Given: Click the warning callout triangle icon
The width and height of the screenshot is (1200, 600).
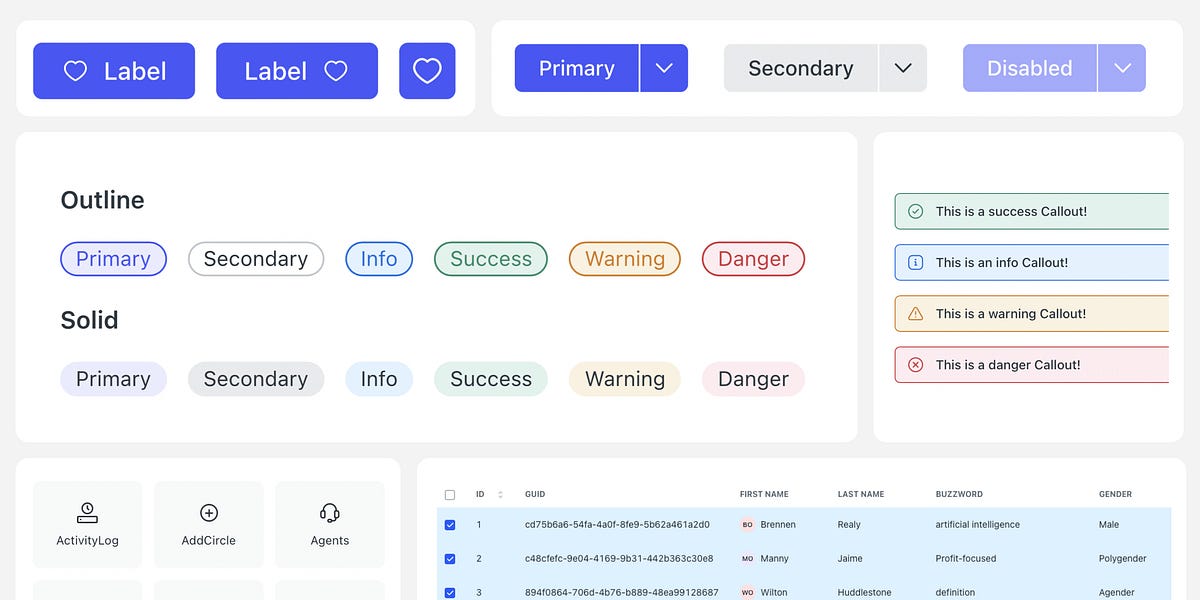Looking at the screenshot, I should coord(915,314).
